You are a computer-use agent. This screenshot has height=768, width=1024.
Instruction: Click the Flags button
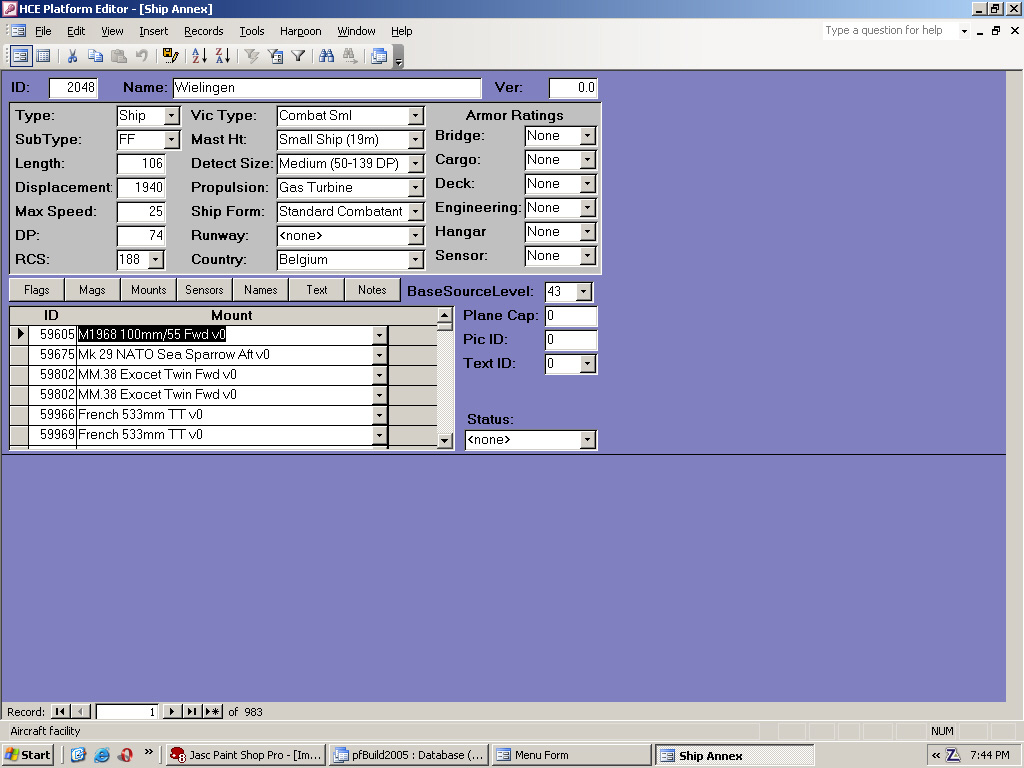point(37,290)
